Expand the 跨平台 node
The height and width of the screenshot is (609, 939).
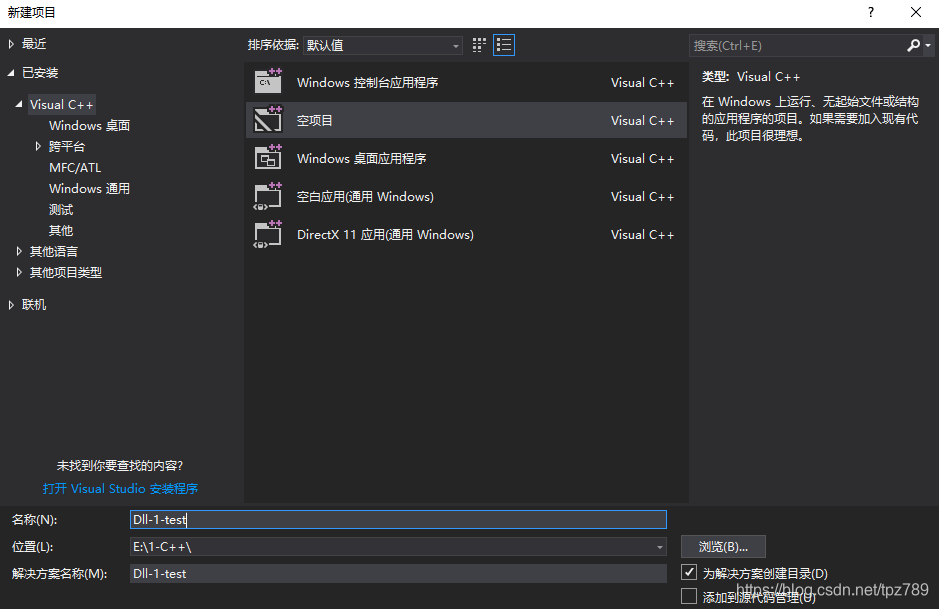click(x=38, y=146)
